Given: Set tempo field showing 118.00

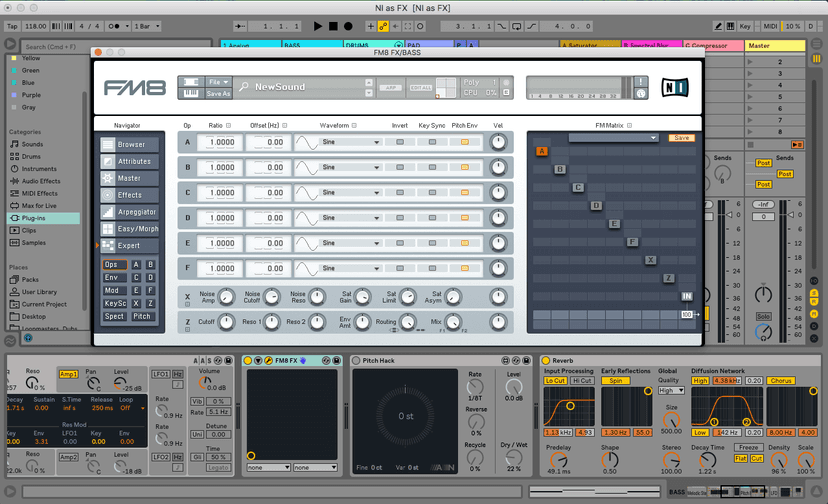Looking at the screenshot, I should [x=35, y=26].
